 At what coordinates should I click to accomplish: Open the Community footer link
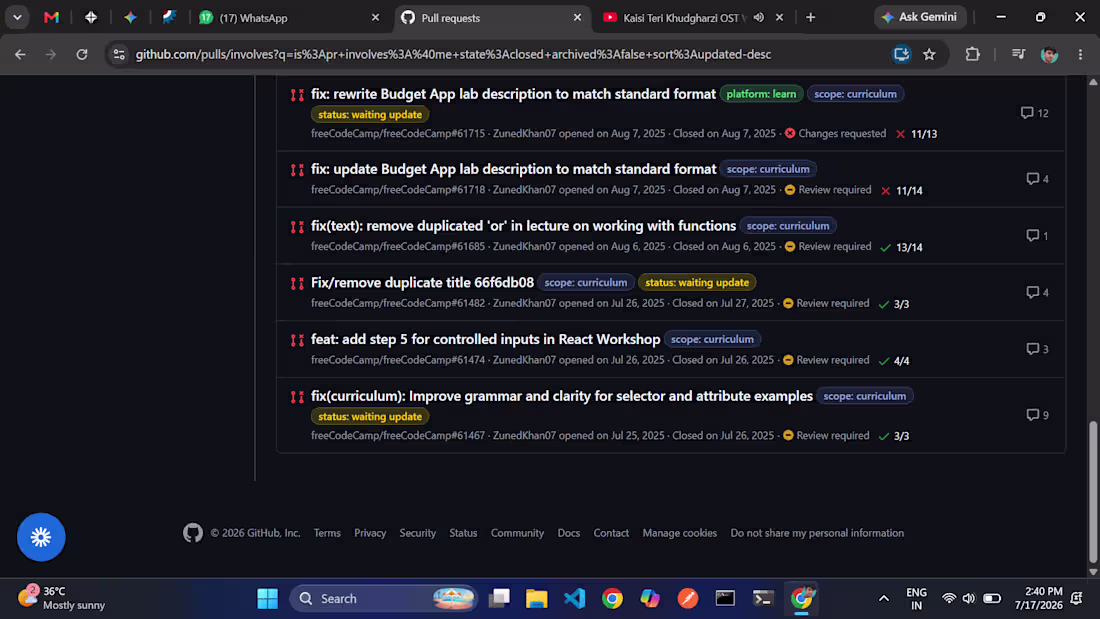517,533
